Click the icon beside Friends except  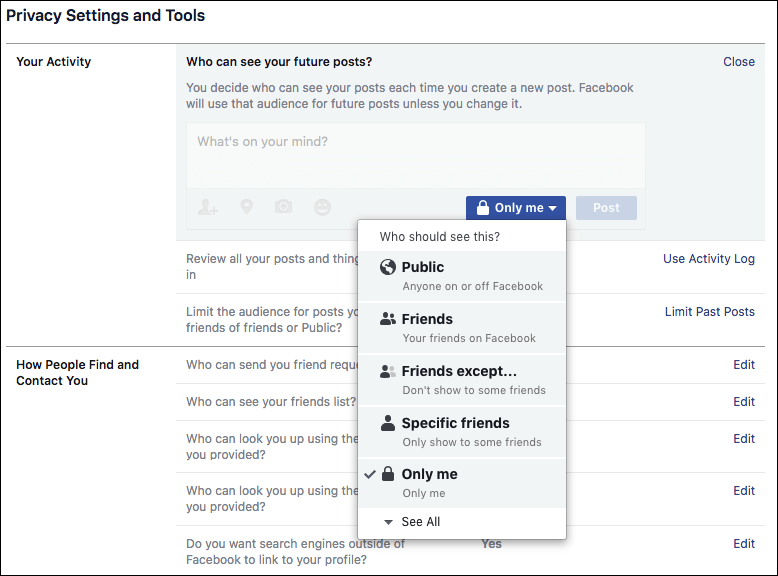pyautogui.click(x=388, y=371)
